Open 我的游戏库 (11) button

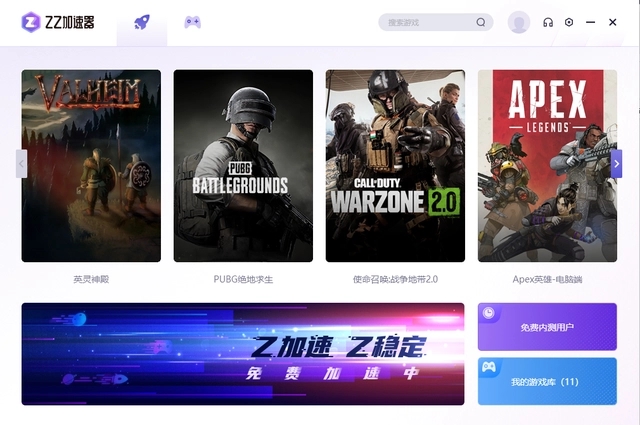[x=547, y=381]
